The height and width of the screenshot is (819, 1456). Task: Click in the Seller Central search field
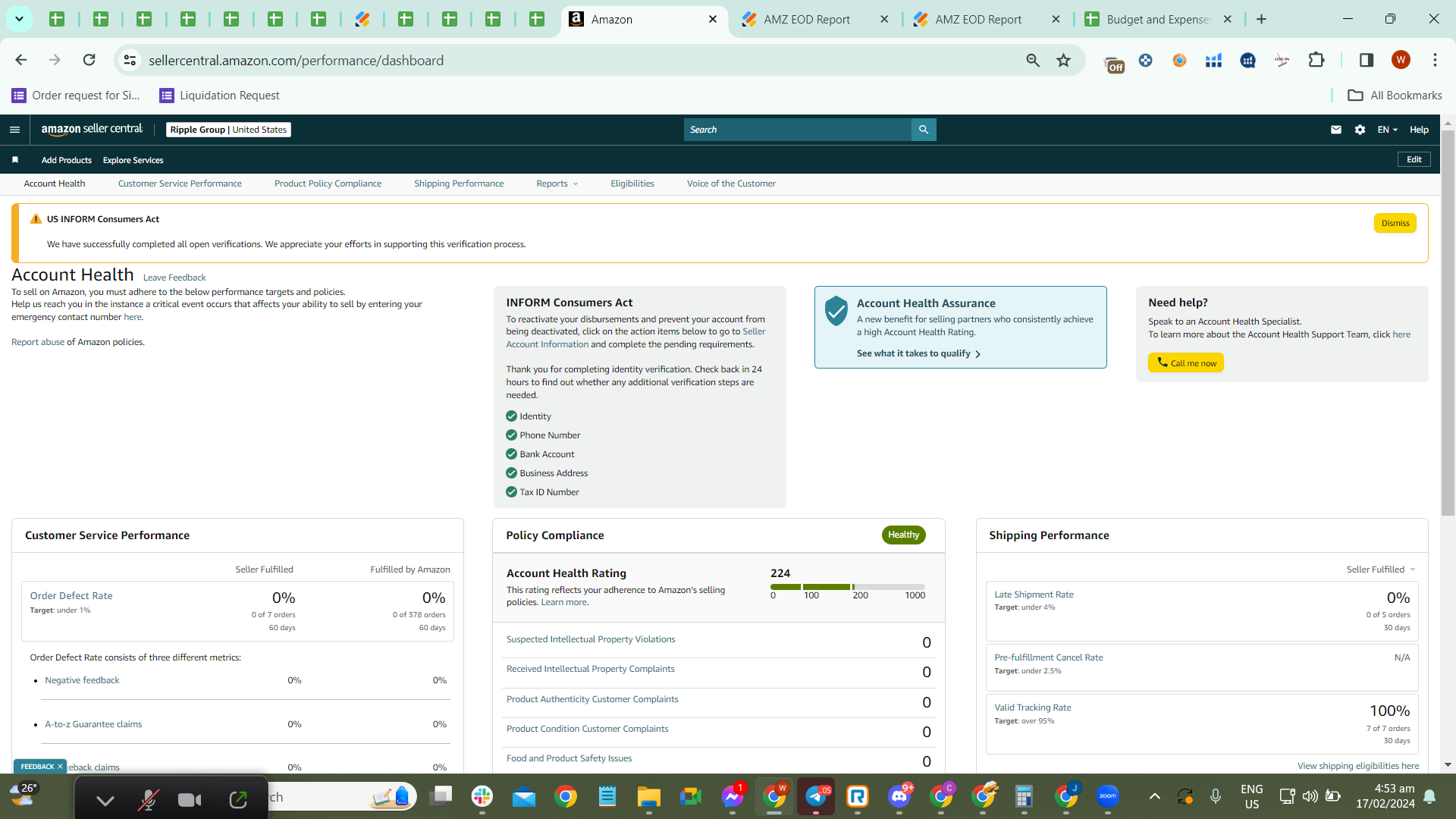tap(798, 130)
